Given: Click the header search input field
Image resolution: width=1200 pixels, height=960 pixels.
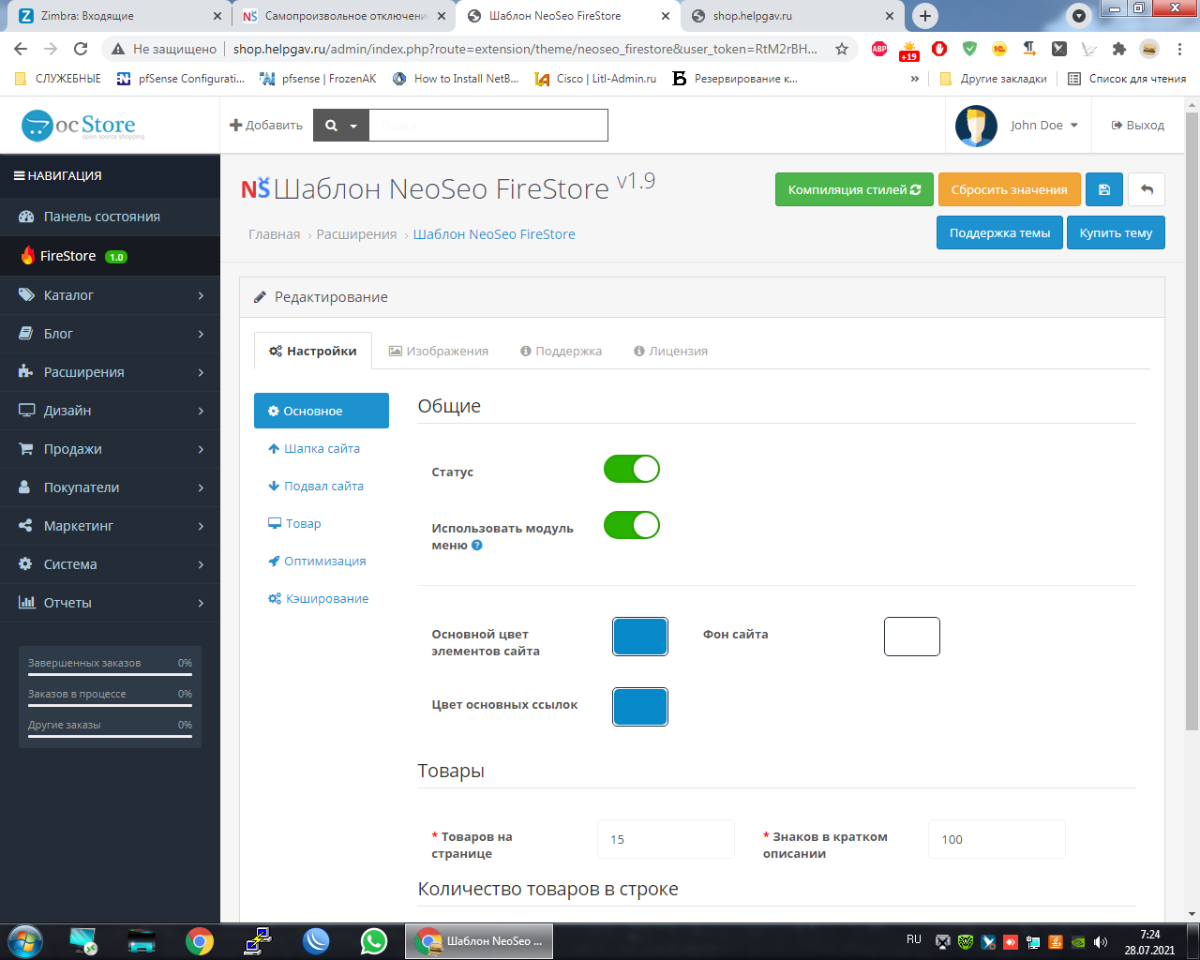Looking at the screenshot, I should pyautogui.click(x=488, y=126).
